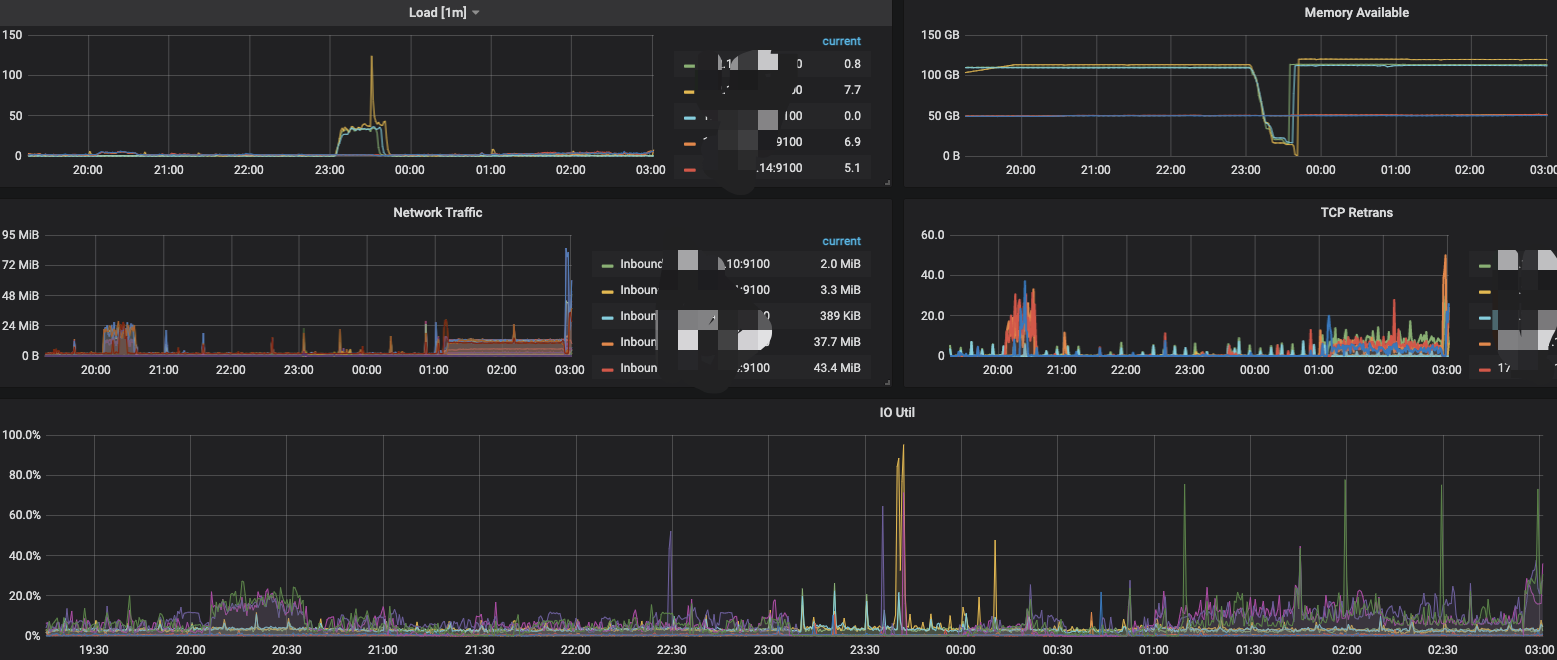1557x660 pixels.
Task: Toggle red Inbound series showing 43.4 MiB
Action: click(x=641, y=368)
